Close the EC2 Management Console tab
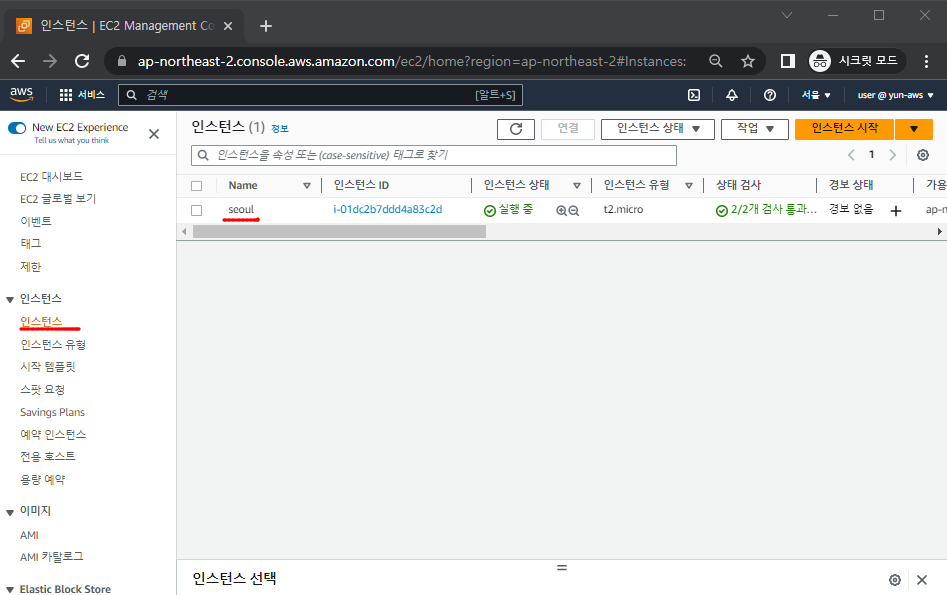947x595 pixels. [228, 26]
